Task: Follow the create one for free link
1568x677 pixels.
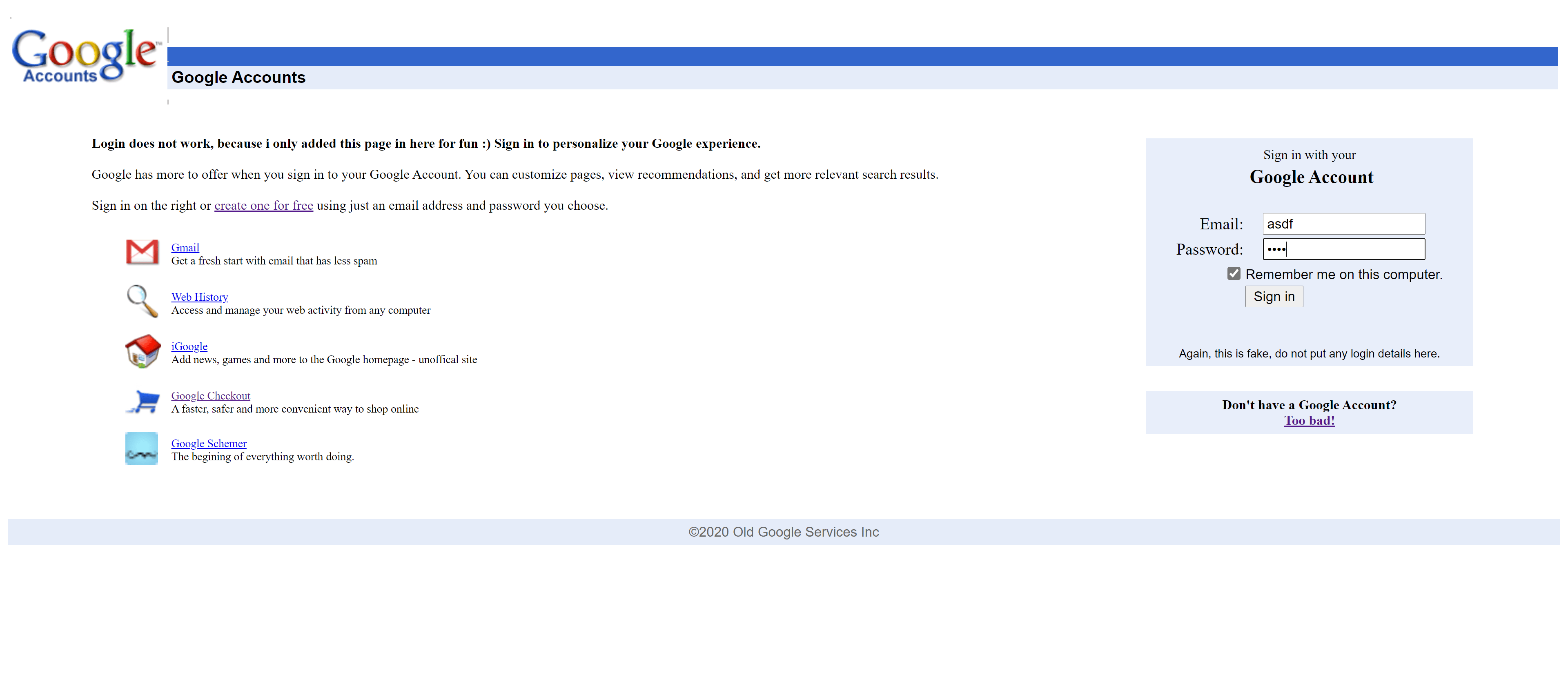Action: coord(263,206)
